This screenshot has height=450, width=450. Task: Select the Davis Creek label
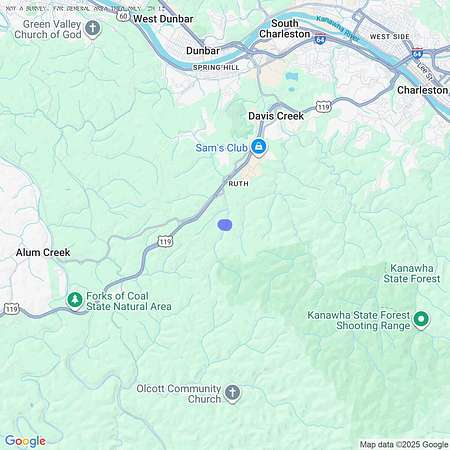click(276, 116)
